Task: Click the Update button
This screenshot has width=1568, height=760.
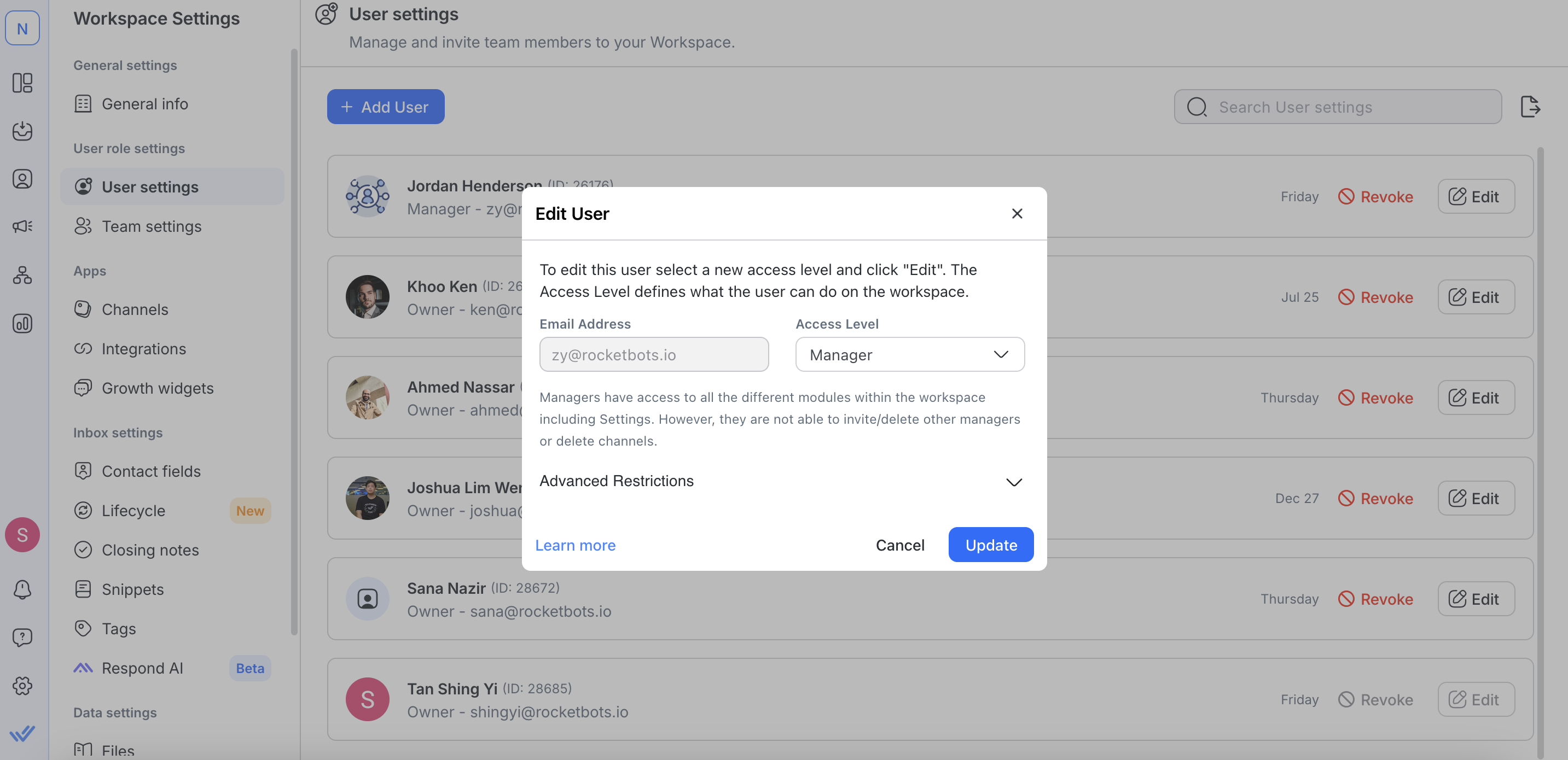Action: [990, 545]
